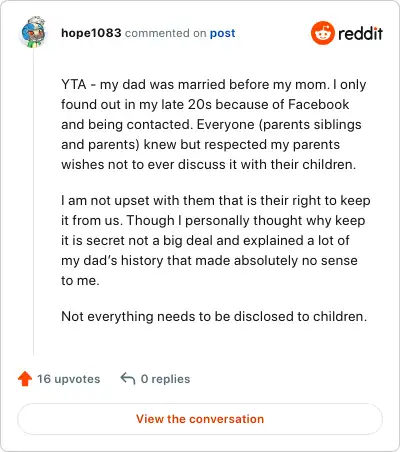Click the reply arrow icon
The height and width of the screenshot is (452, 400).
click(128, 378)
